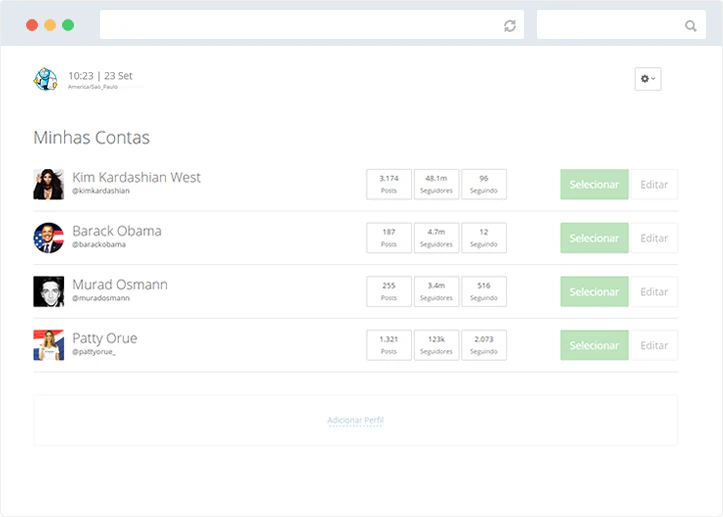The height and width of the screenshot is (517, 723).
Task: Click the red close window button
Action: 32,25
